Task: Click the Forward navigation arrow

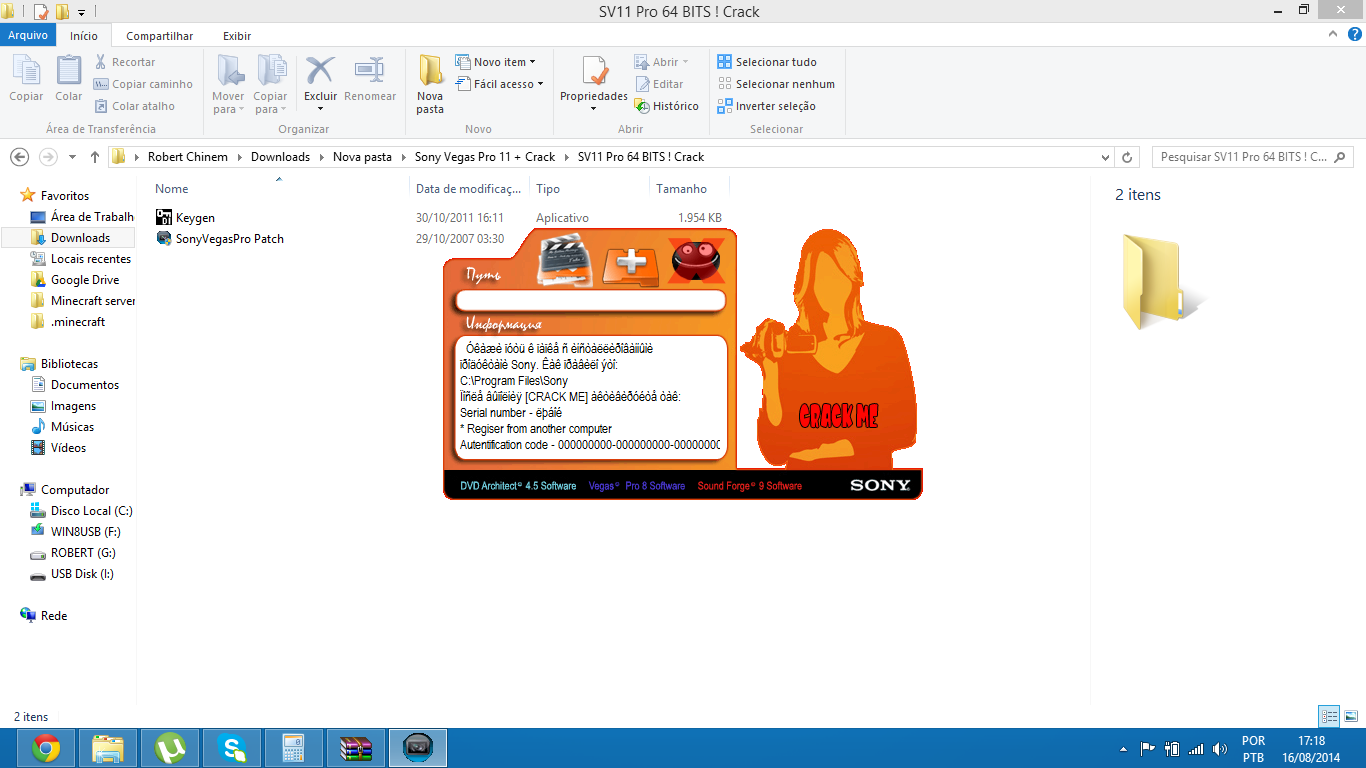Action: (x=48, y=157)
